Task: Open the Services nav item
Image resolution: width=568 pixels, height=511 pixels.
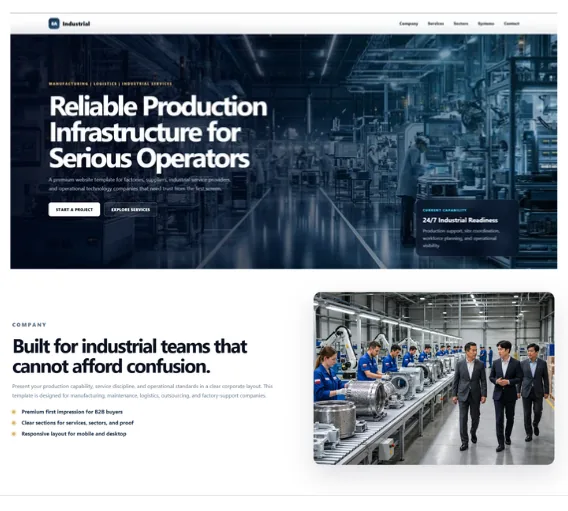Action: (x=436, y=24)
